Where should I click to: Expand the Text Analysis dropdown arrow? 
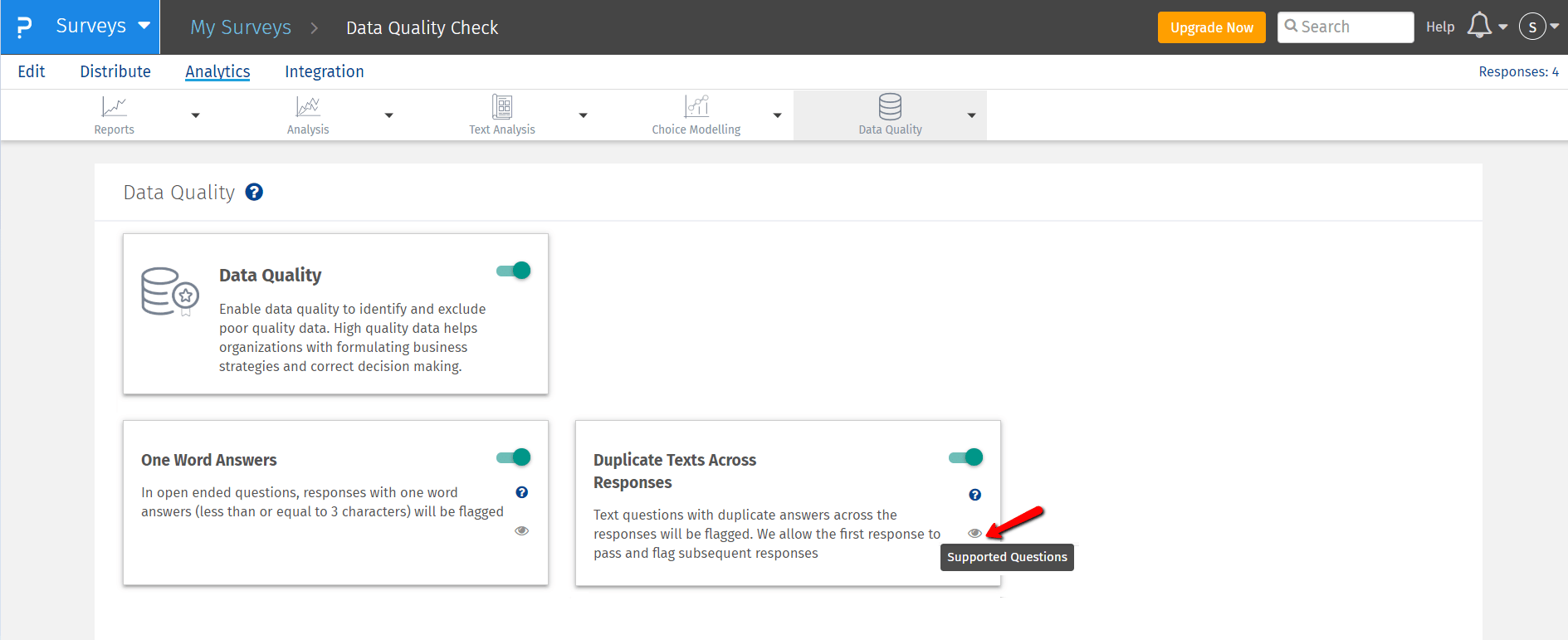(584, 115)
